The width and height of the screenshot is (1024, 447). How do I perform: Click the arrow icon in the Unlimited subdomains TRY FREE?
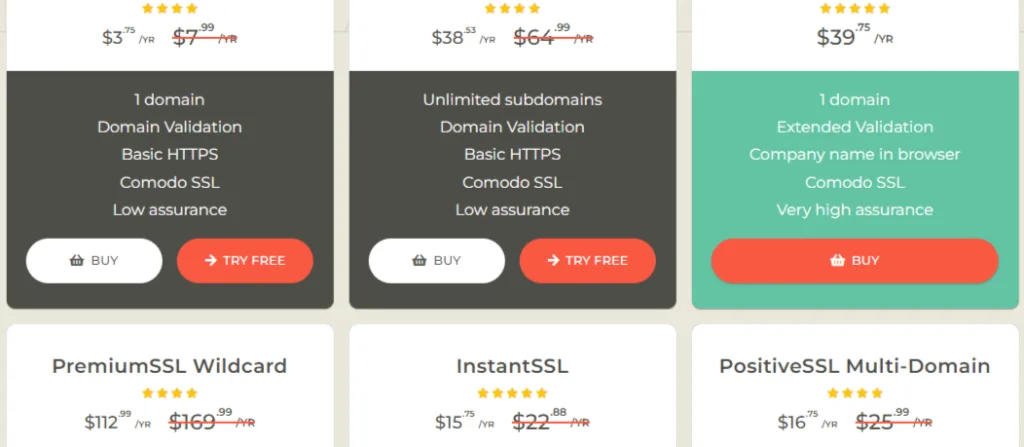pos(553,261)
